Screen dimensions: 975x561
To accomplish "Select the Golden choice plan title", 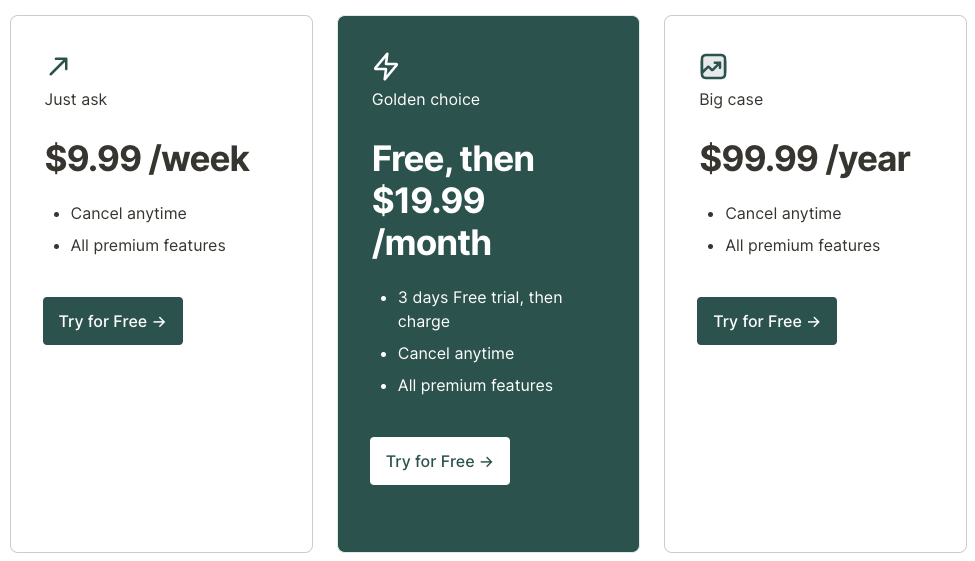I will pyautogui.click(x=426, y=100).
